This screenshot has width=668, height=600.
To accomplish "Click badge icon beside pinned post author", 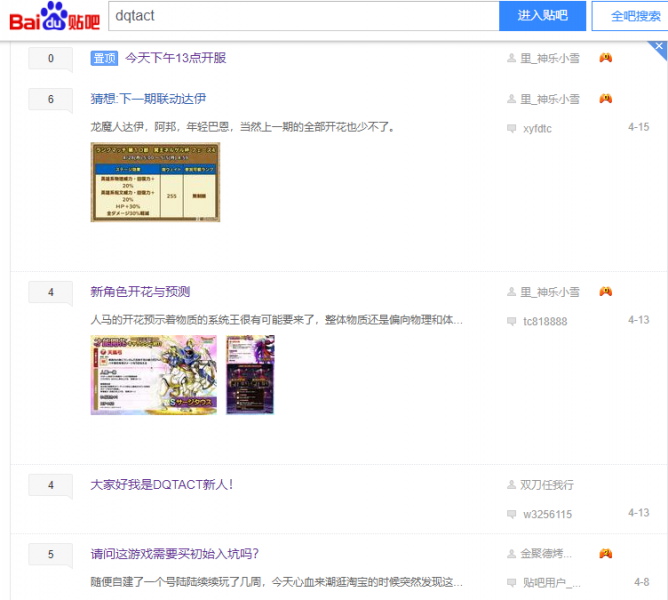I will (x=606, y=58).
